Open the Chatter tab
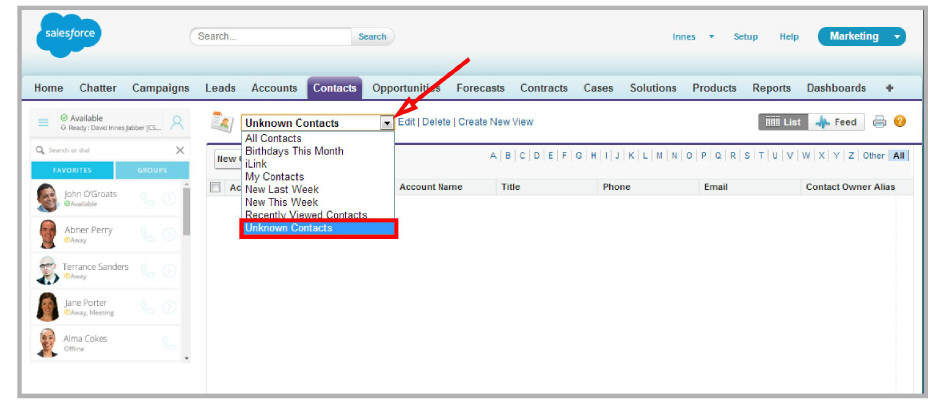The image size is (945, 406). coord(98,88)
